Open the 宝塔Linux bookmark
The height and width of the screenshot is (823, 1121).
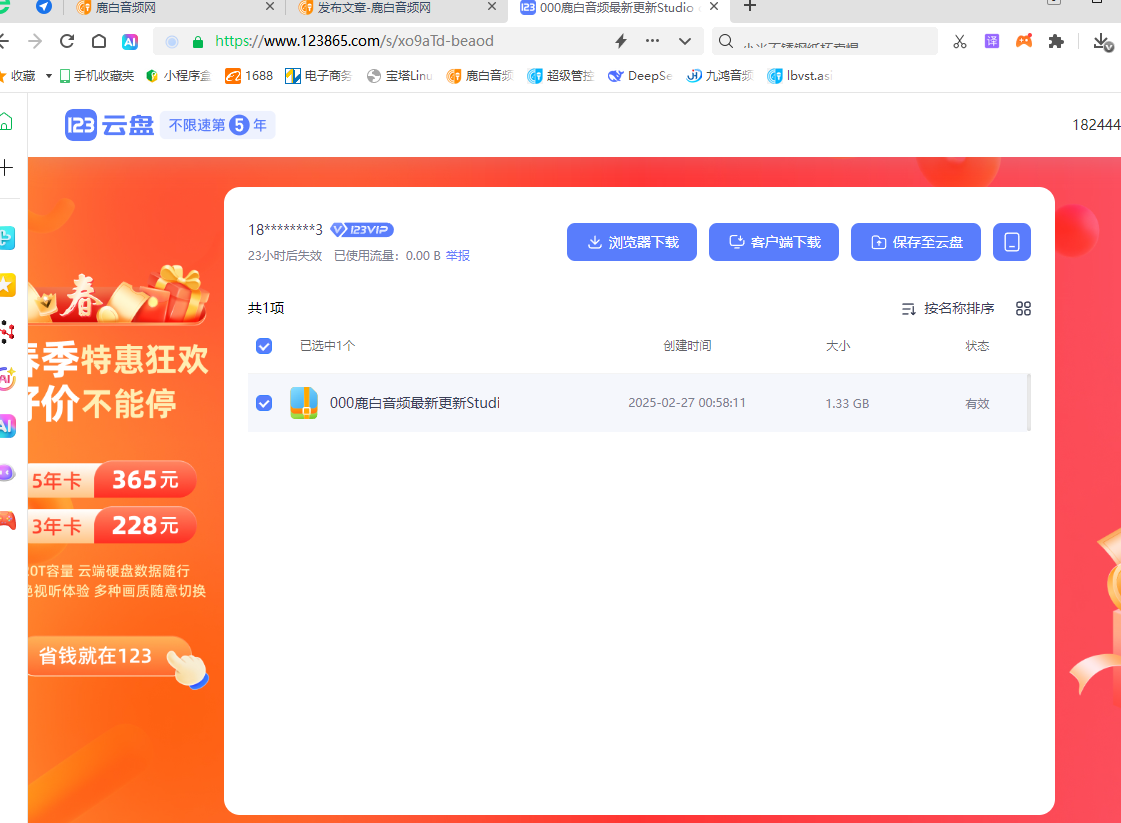click(400, 76)
